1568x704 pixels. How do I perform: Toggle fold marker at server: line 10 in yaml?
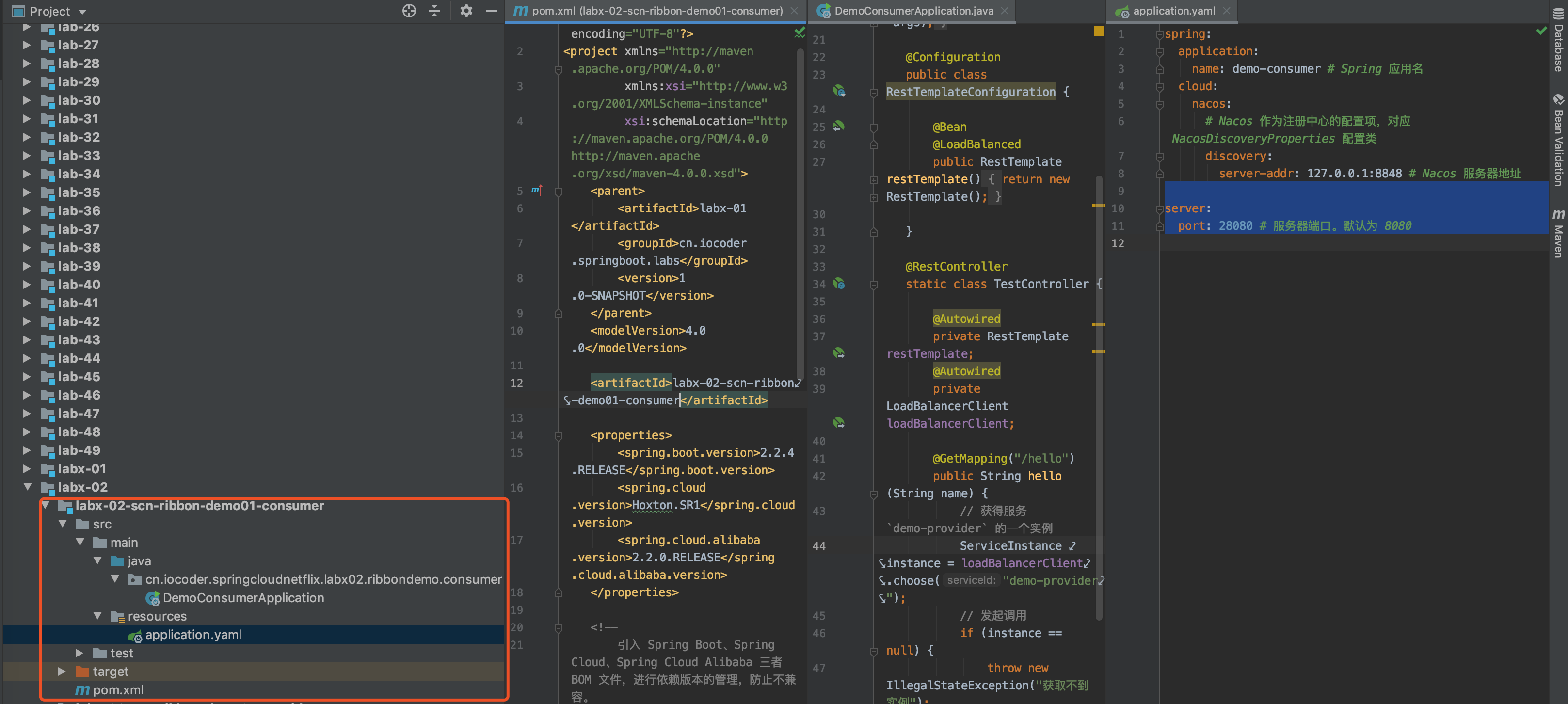point(1160,208)
